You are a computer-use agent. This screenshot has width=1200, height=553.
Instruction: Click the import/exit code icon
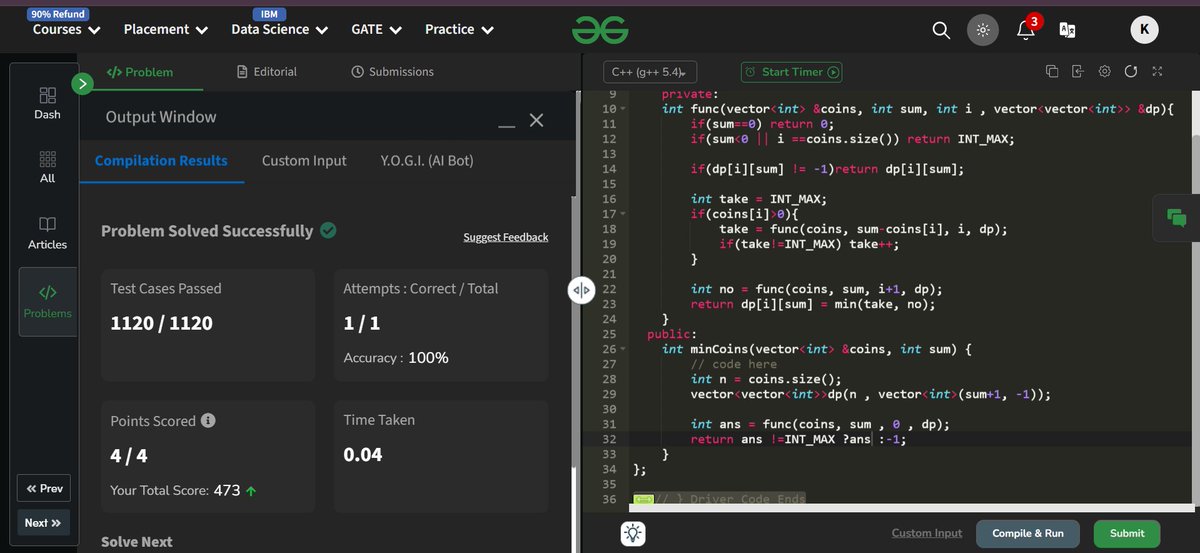[1077, 71]
